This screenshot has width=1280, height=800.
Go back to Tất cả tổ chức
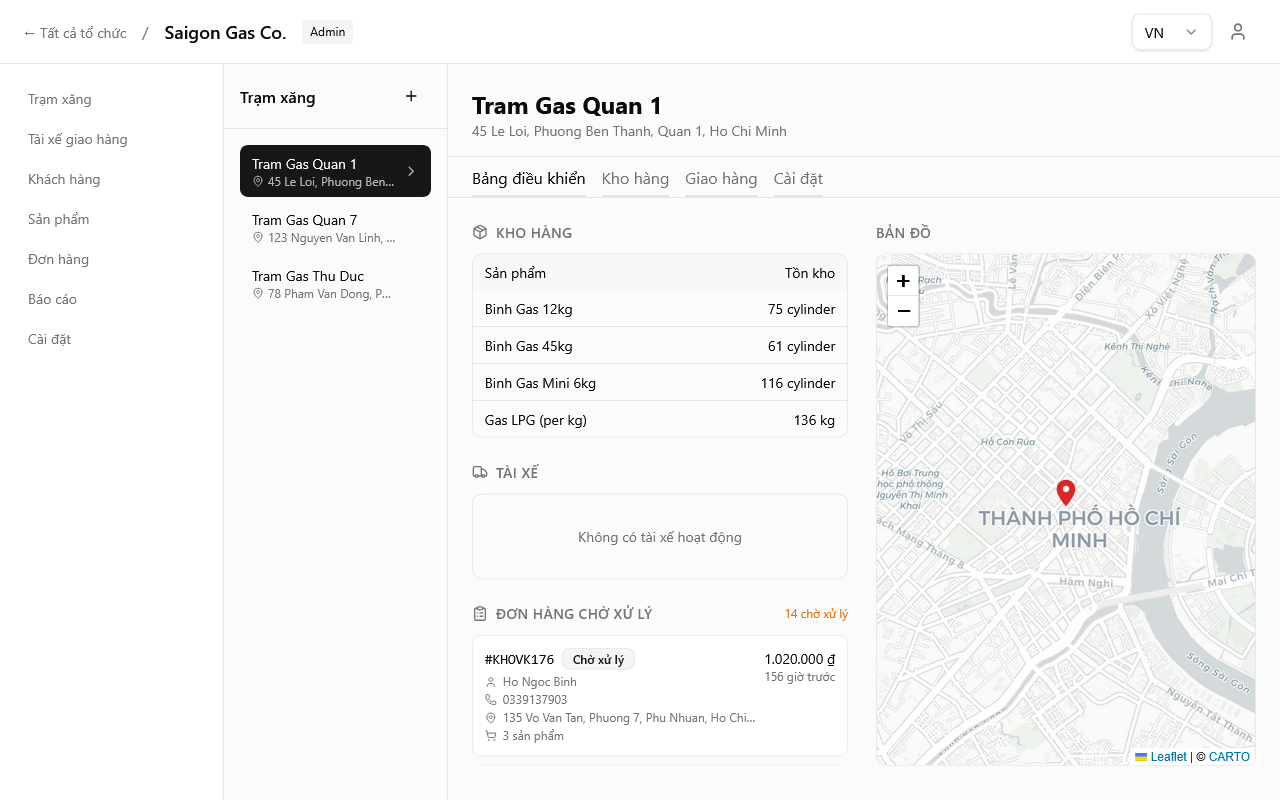[75, 33]
